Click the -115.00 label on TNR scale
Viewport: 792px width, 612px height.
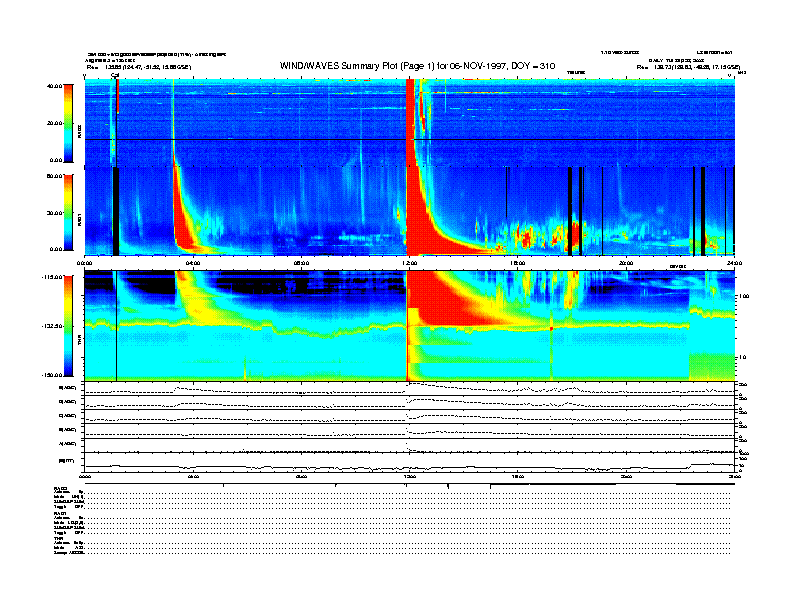point(52,277)
